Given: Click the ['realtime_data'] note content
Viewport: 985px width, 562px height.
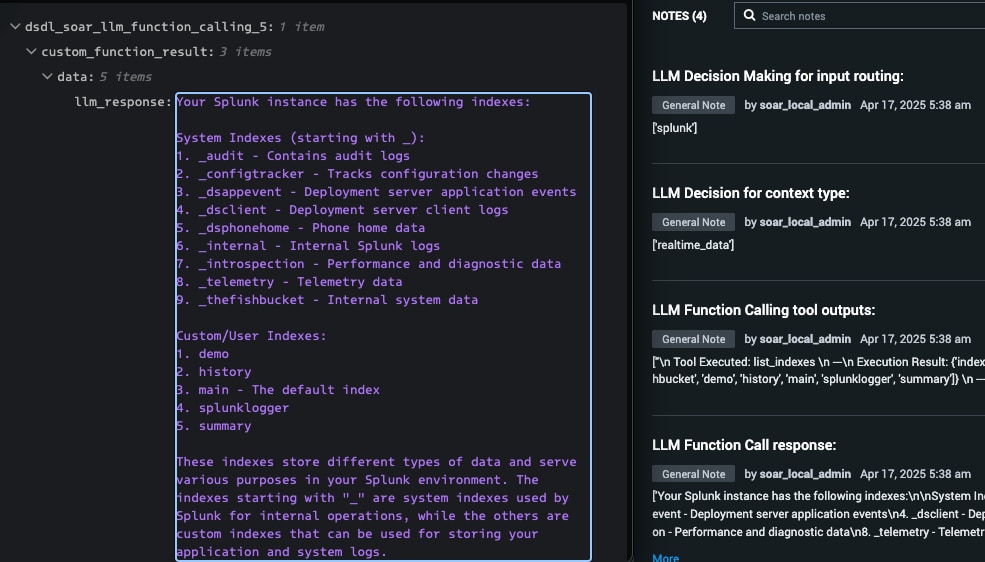Looking at the screenshot, I should coord(693,245).
